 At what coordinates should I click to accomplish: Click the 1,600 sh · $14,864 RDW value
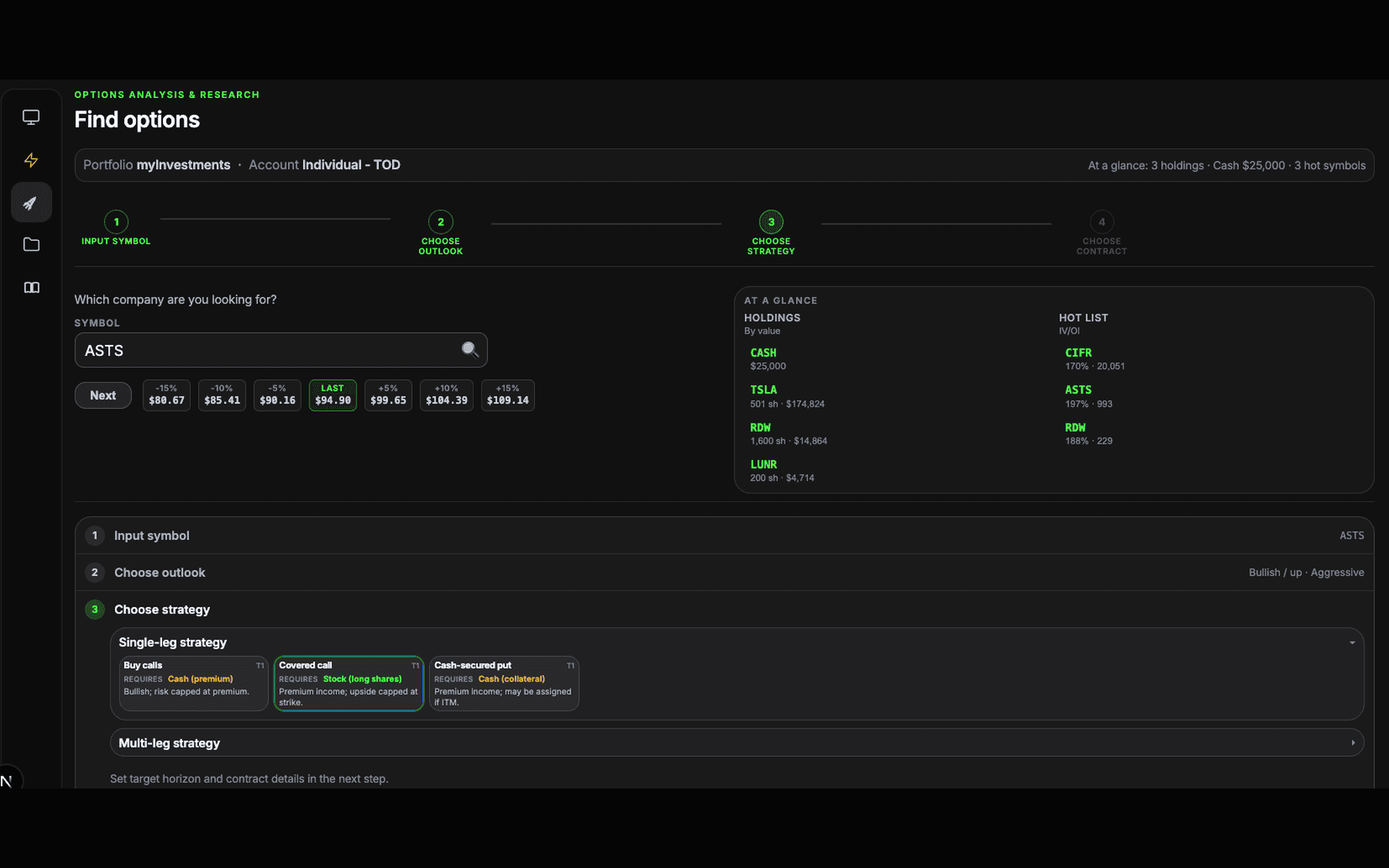pyautogui.click(x=788, y=441)
